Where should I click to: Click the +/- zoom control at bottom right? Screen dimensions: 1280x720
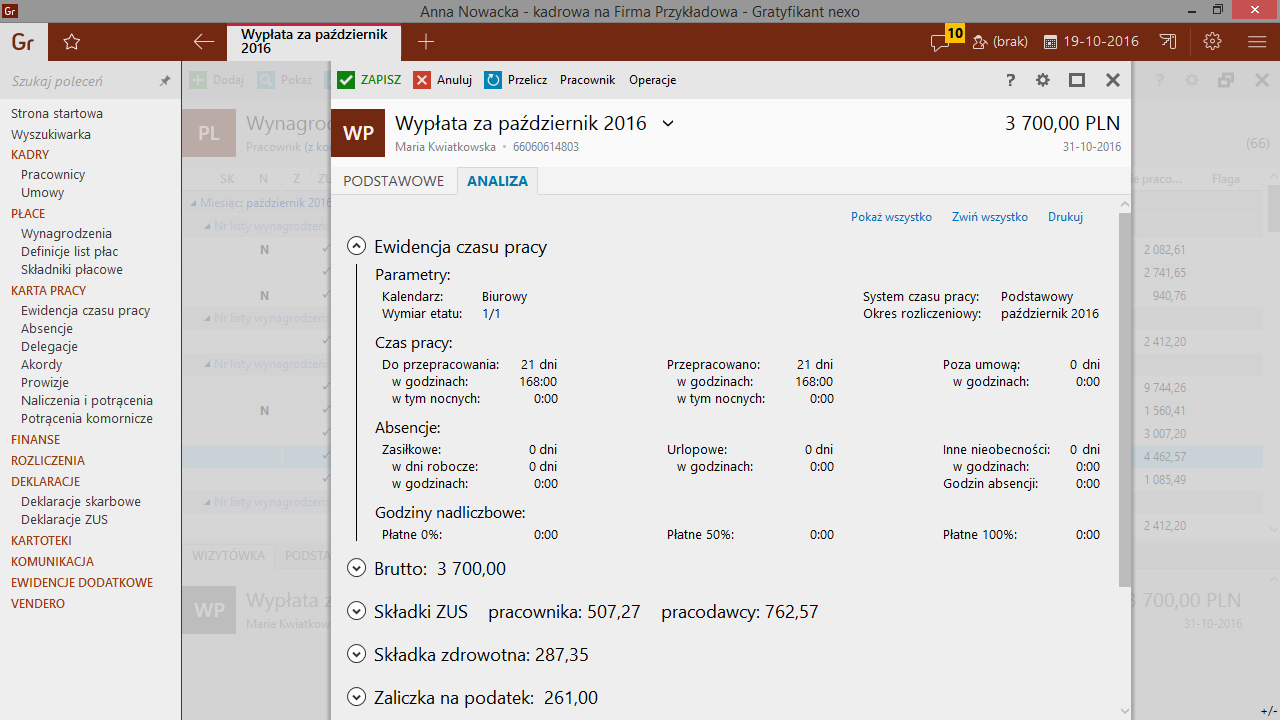point(1269,711)
